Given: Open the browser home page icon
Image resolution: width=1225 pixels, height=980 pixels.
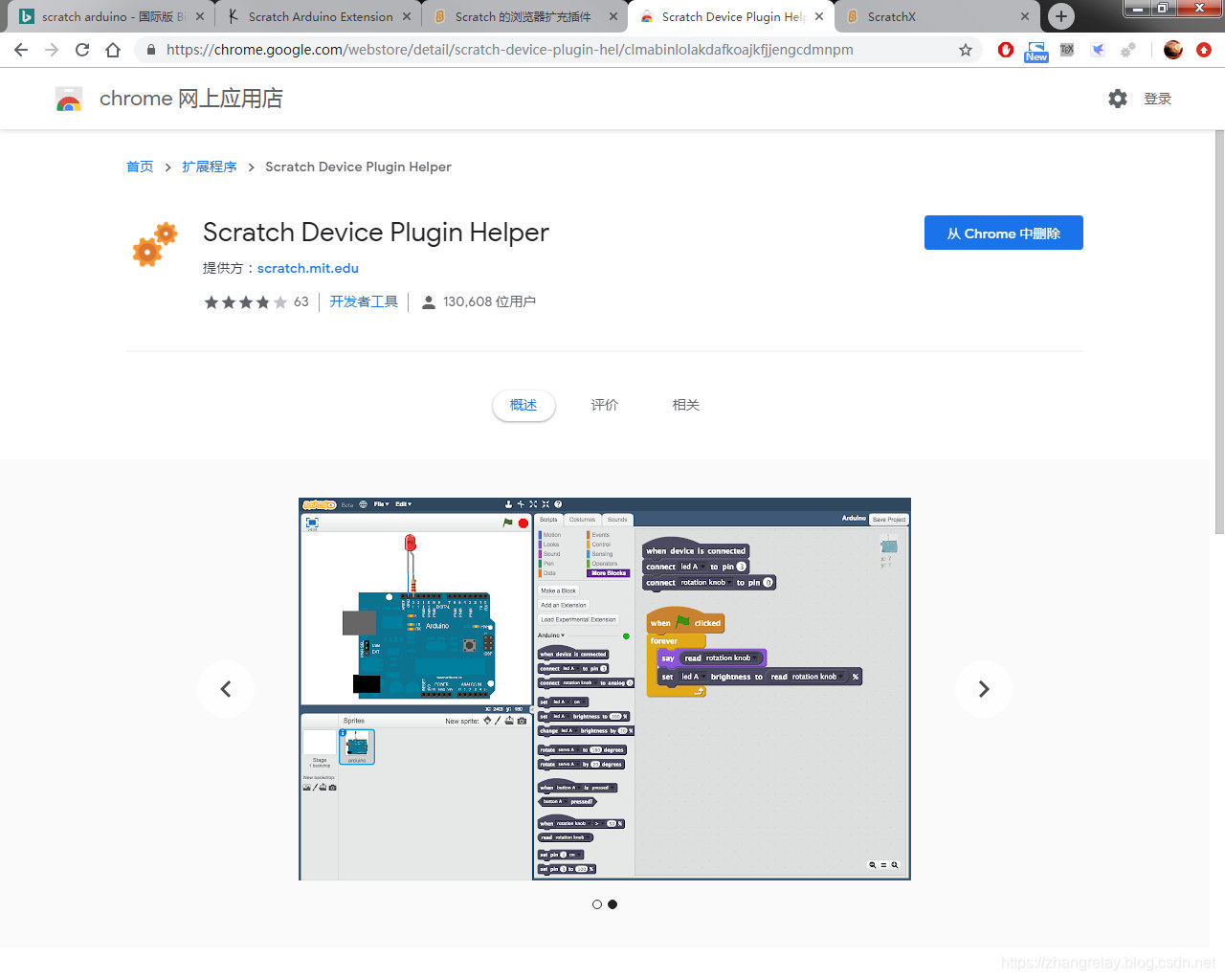Looking at the screenshot, I should (x=113, y=50).
